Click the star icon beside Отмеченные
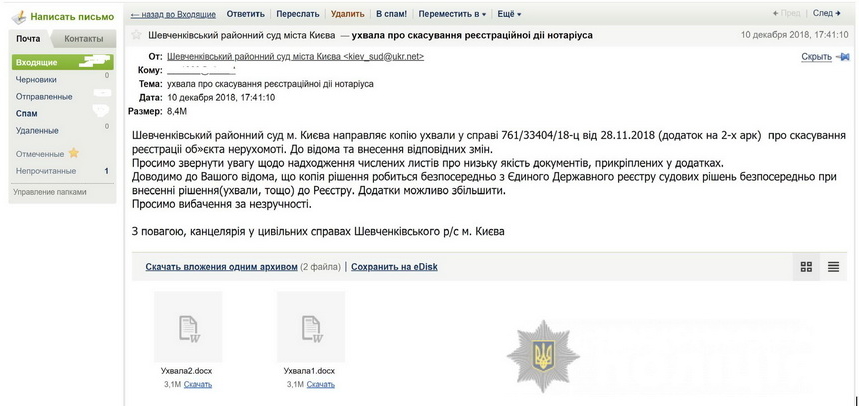859x406 pixels. (73, 154)
